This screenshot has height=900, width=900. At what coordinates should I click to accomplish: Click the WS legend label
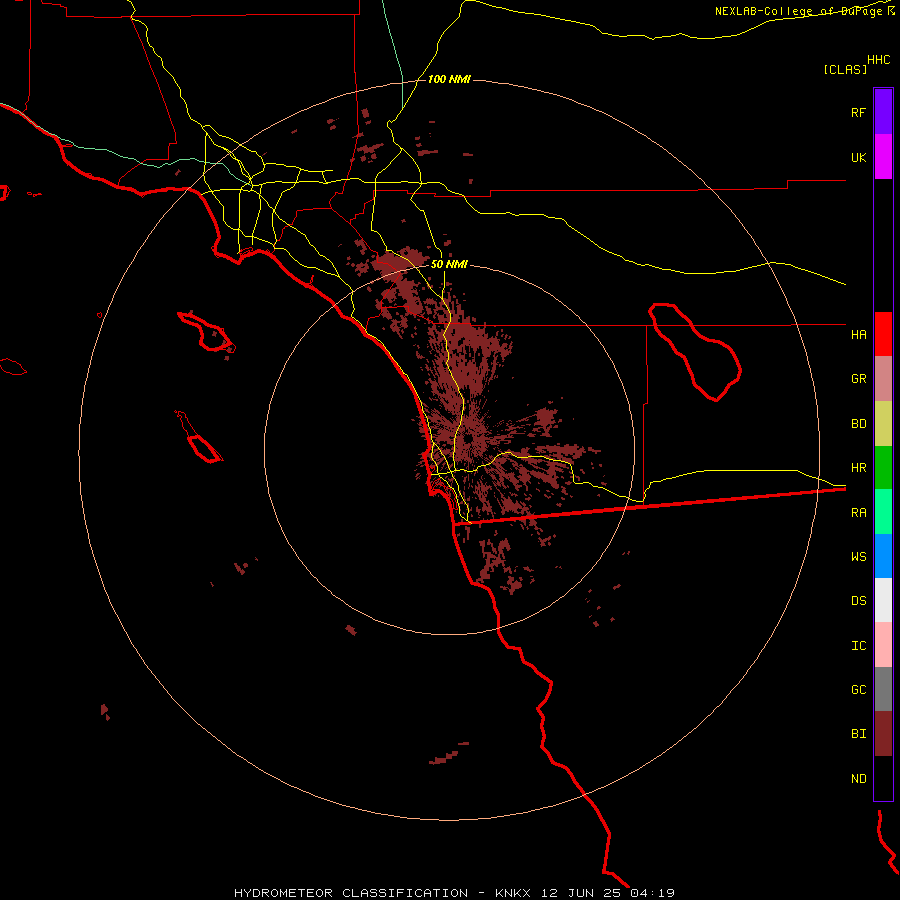coord(858,557)
